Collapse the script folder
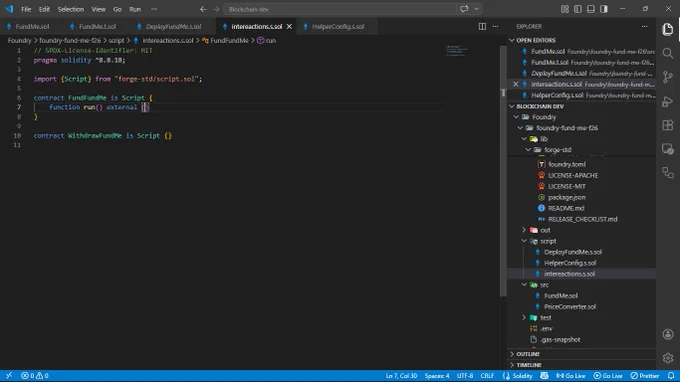 click(x=524, y=241)
